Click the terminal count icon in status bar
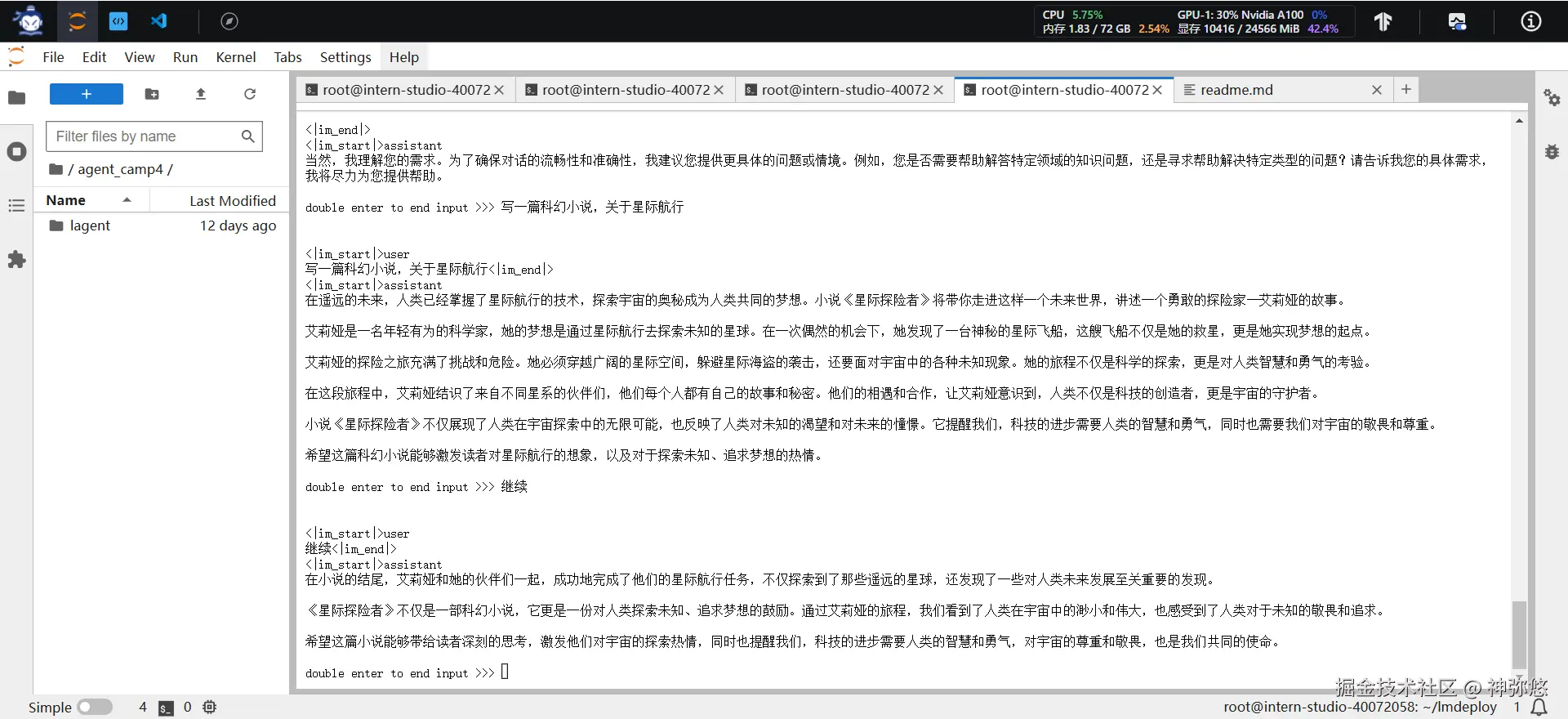Image resolution: width=1568 pixels, height=719 pixels. coord(166,708)
